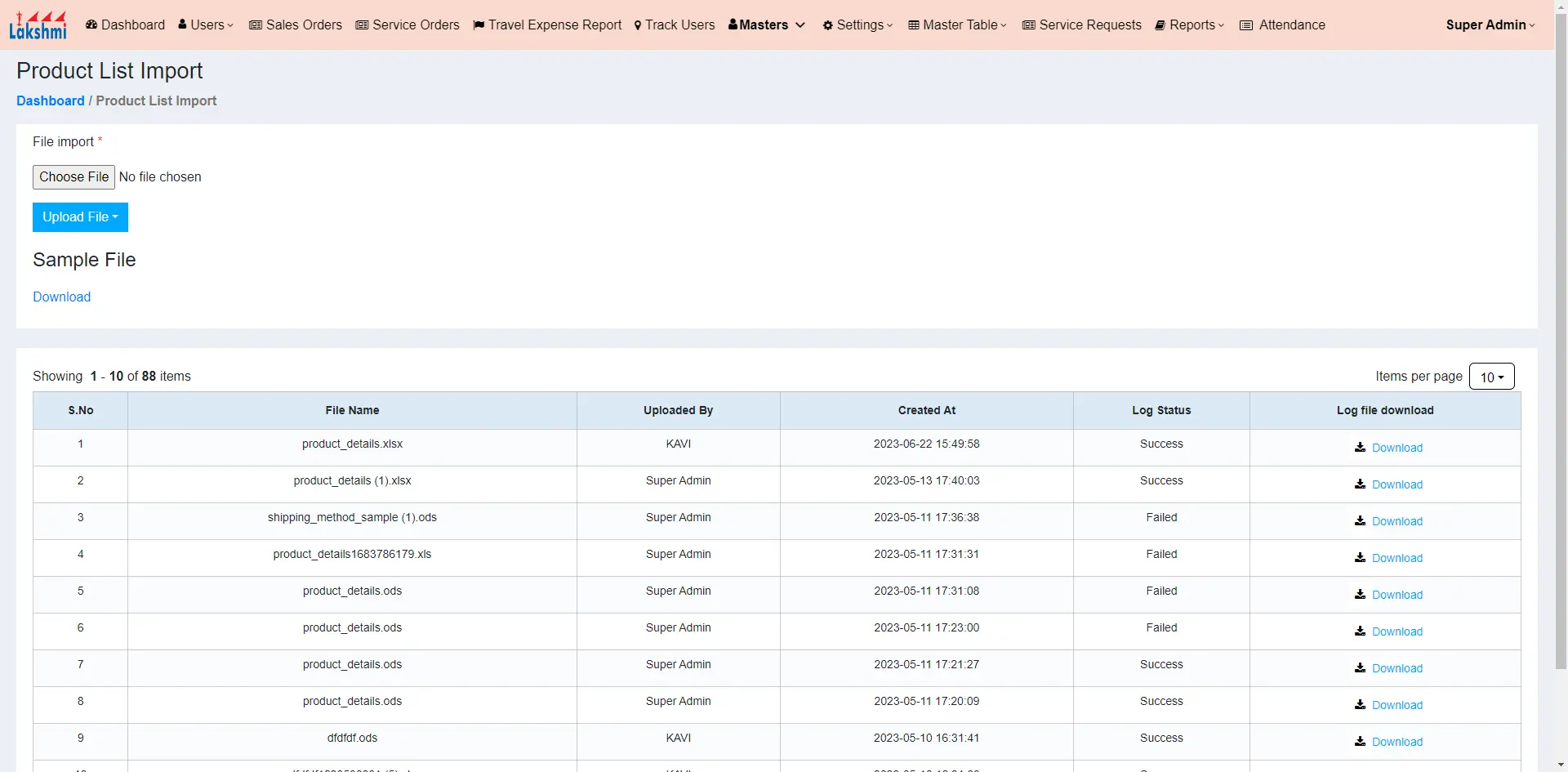
Task: Click the page vertical scrollbar
Action: click(1561, 343)
